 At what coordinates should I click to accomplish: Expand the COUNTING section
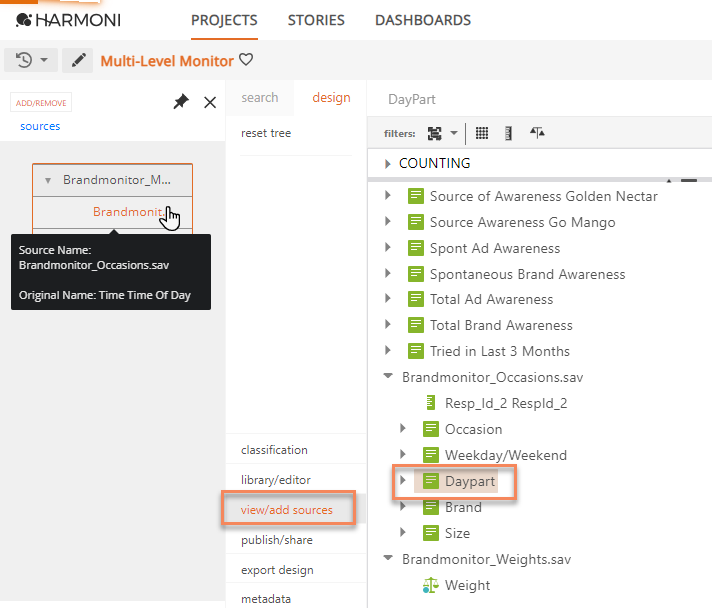387,163
